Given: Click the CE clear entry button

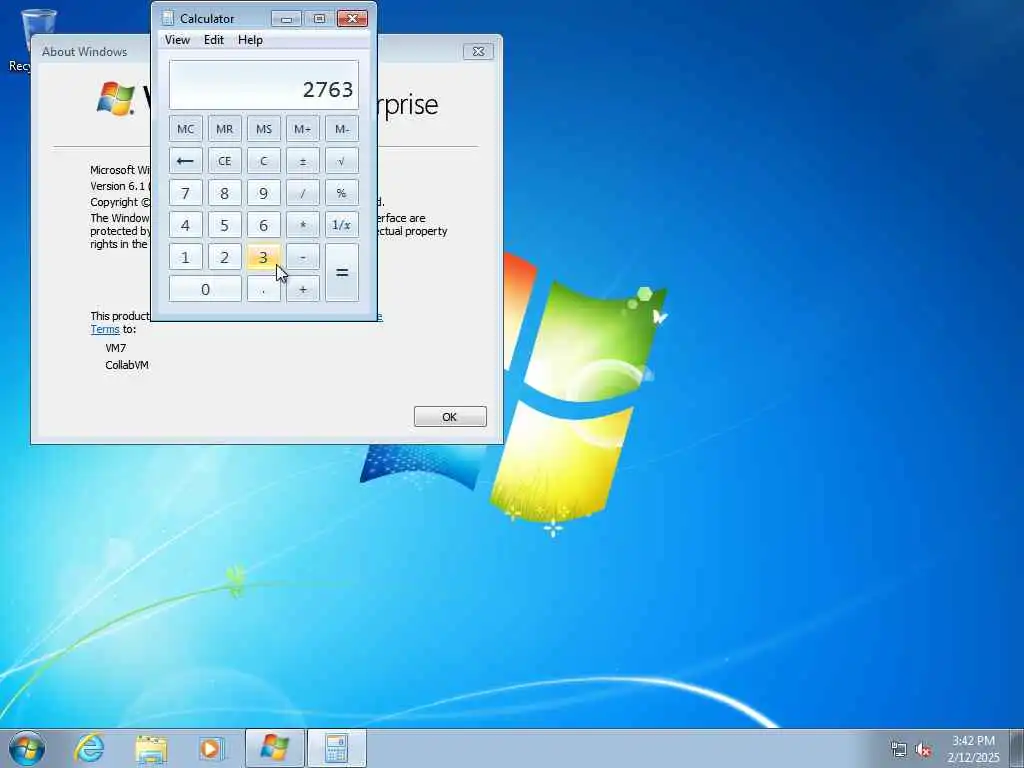Looking at the screenshot, I should click(225, 161).
